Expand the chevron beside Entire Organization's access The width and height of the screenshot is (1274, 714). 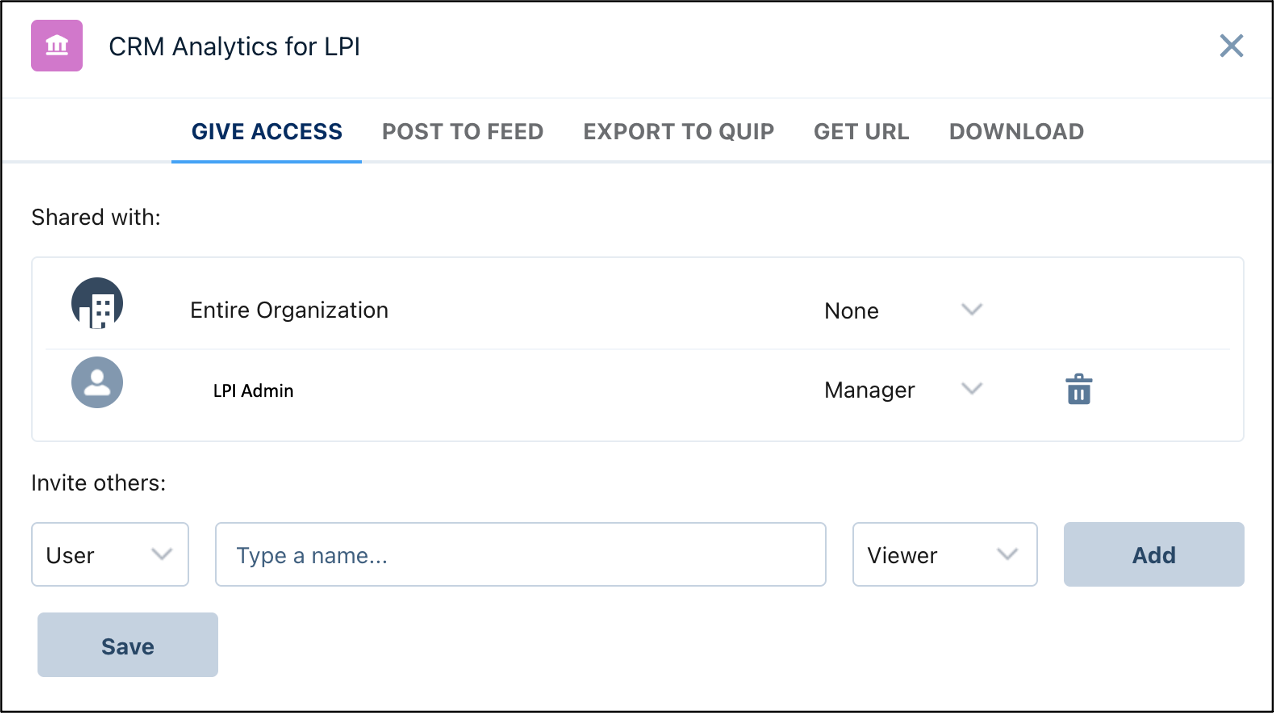pyautogui.click(x=971, y=310)
